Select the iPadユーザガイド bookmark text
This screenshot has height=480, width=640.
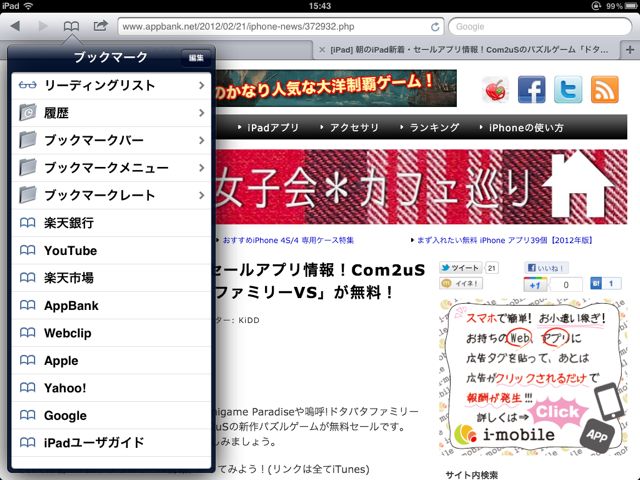[94, 442]
